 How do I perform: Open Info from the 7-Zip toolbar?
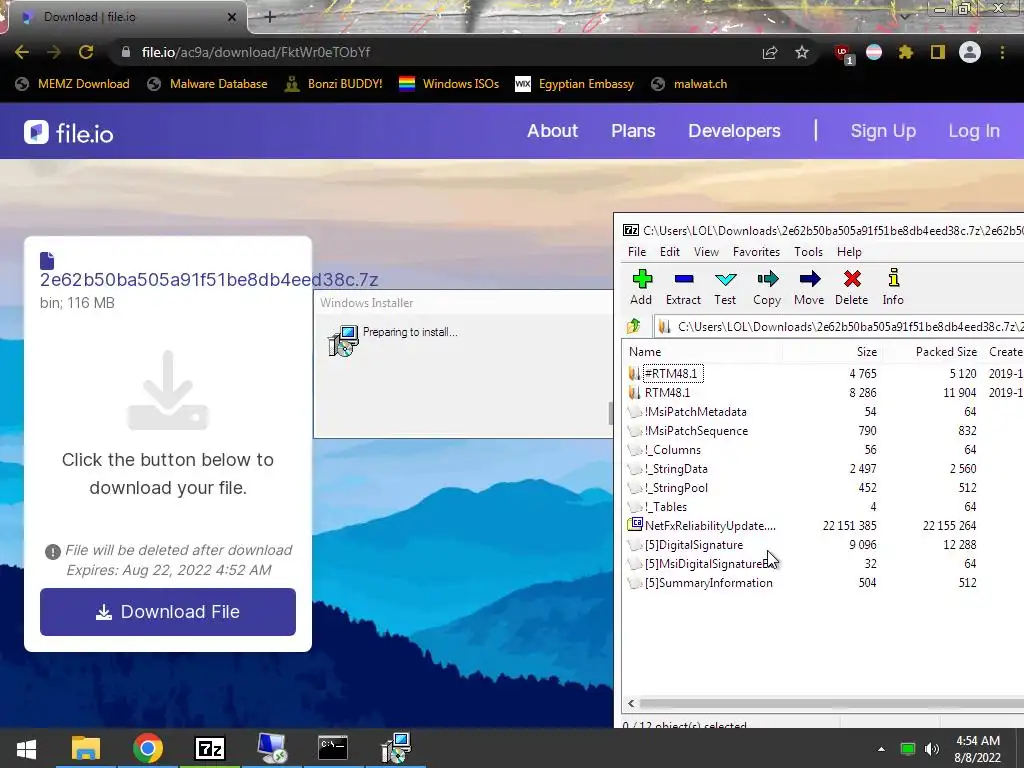(x=893, y=288)
